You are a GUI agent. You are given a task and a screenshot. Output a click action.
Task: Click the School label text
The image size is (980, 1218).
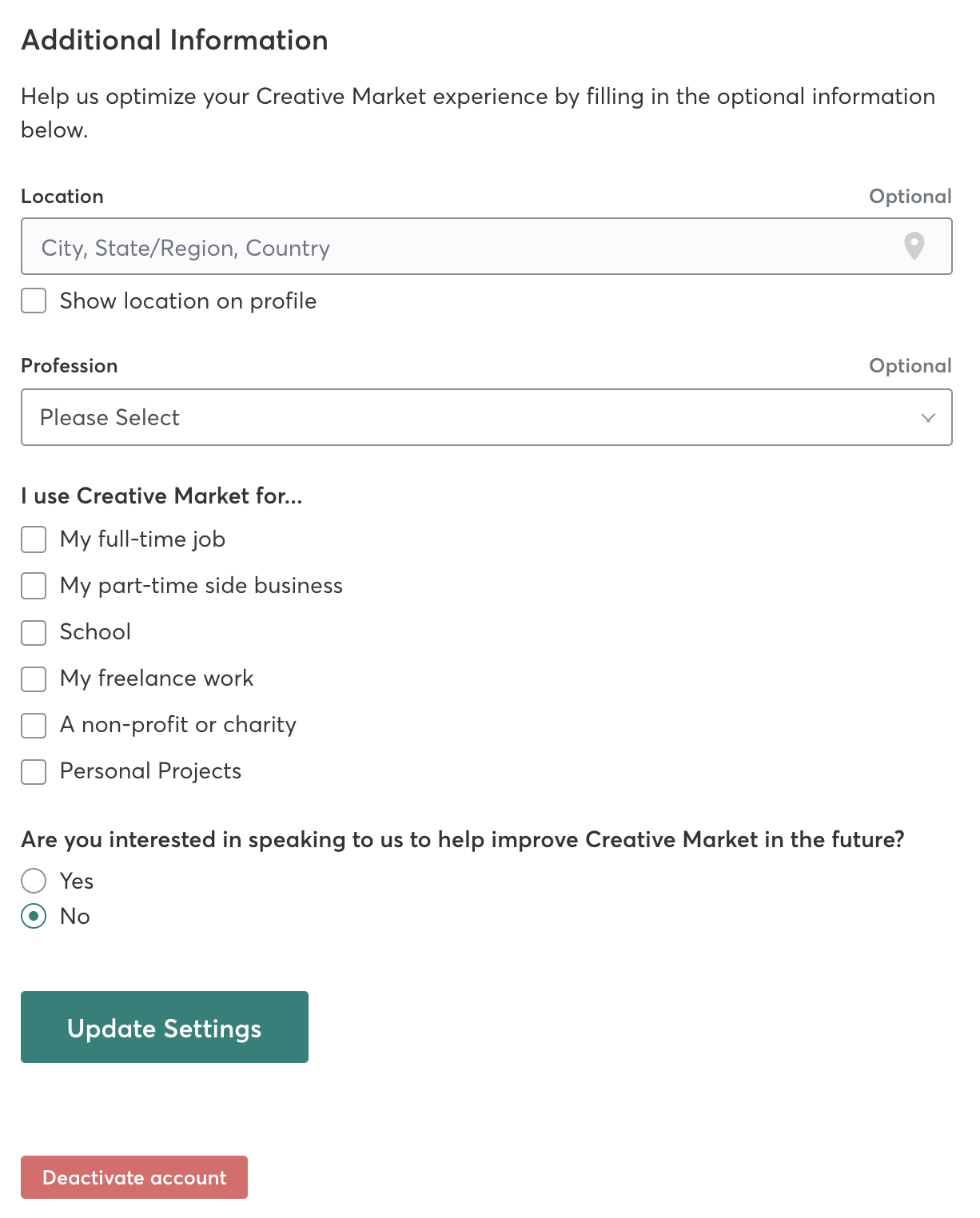tap(95, 632)
